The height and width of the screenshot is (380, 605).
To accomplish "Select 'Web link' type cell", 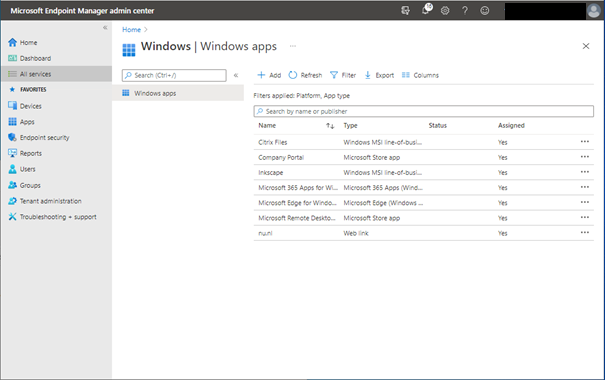I will click(356, 233).
